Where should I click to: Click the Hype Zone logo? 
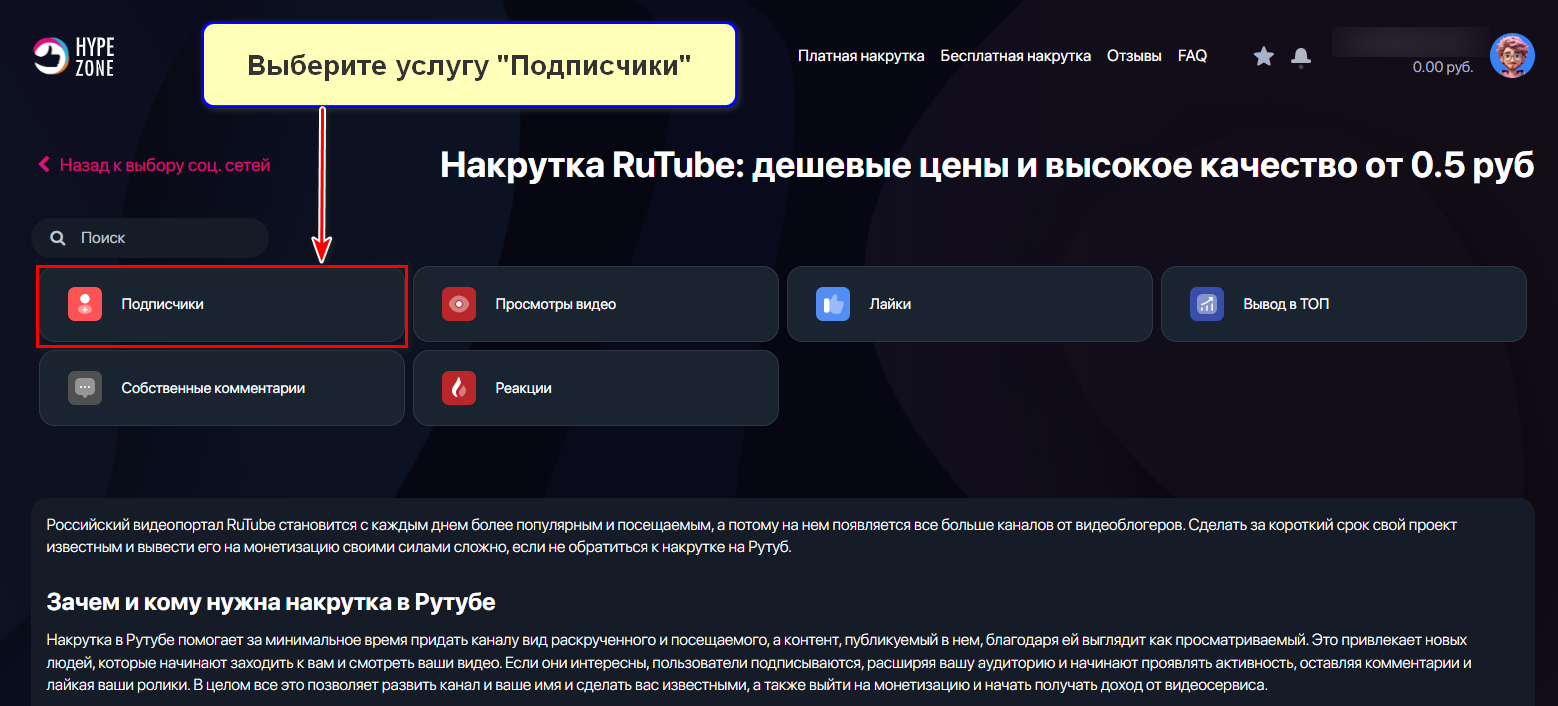[73, 56]
